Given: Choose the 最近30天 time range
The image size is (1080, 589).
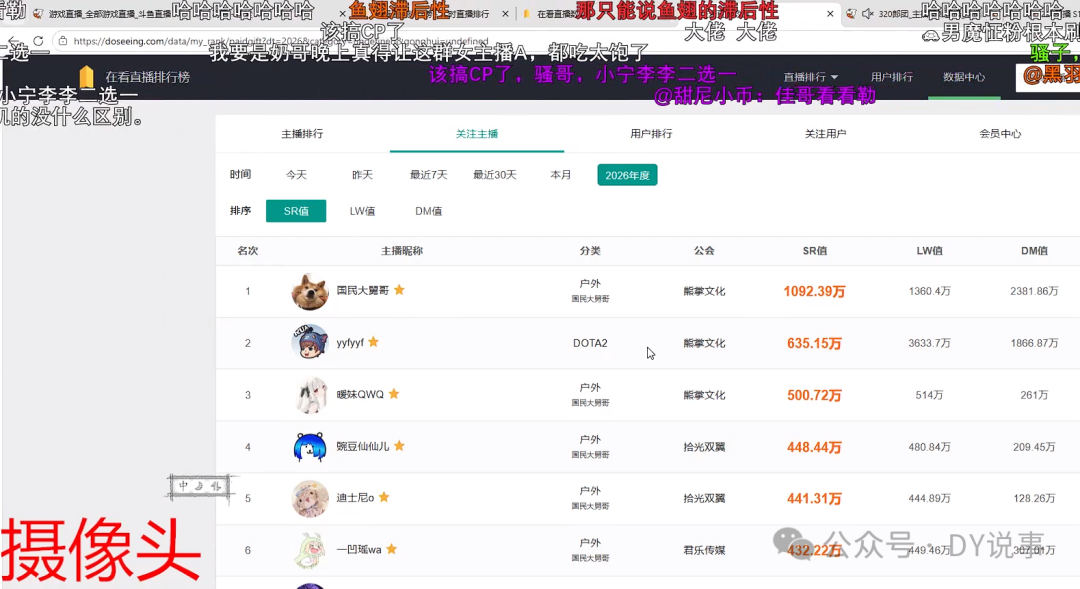Looking at the screenshot, I should (x=495, y=175).
